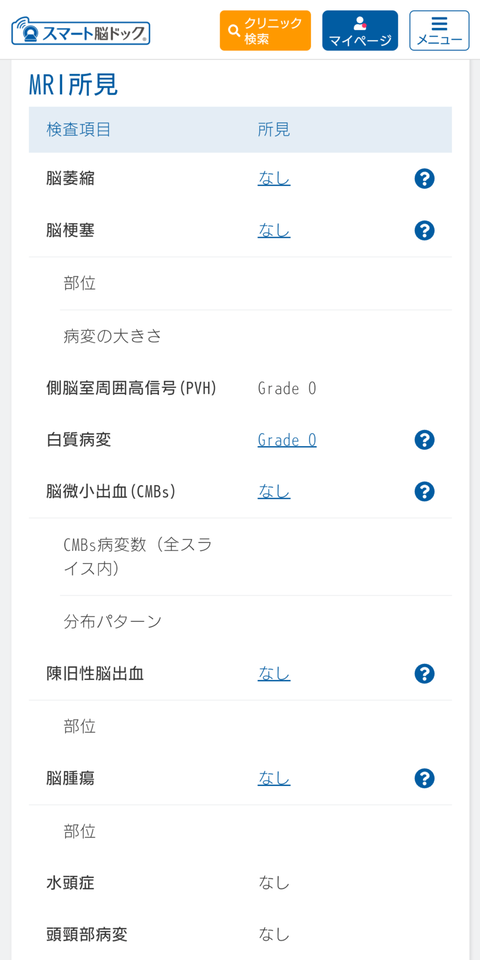Open マイページ from the header
The width and height of the screenshot is (480, 960).
(x=360, y=31)
